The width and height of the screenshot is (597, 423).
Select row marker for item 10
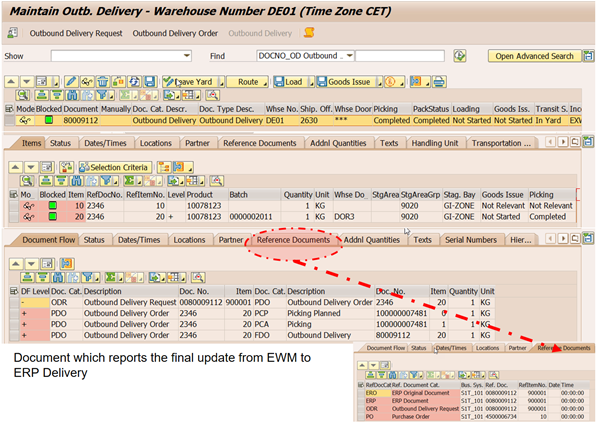14,206
